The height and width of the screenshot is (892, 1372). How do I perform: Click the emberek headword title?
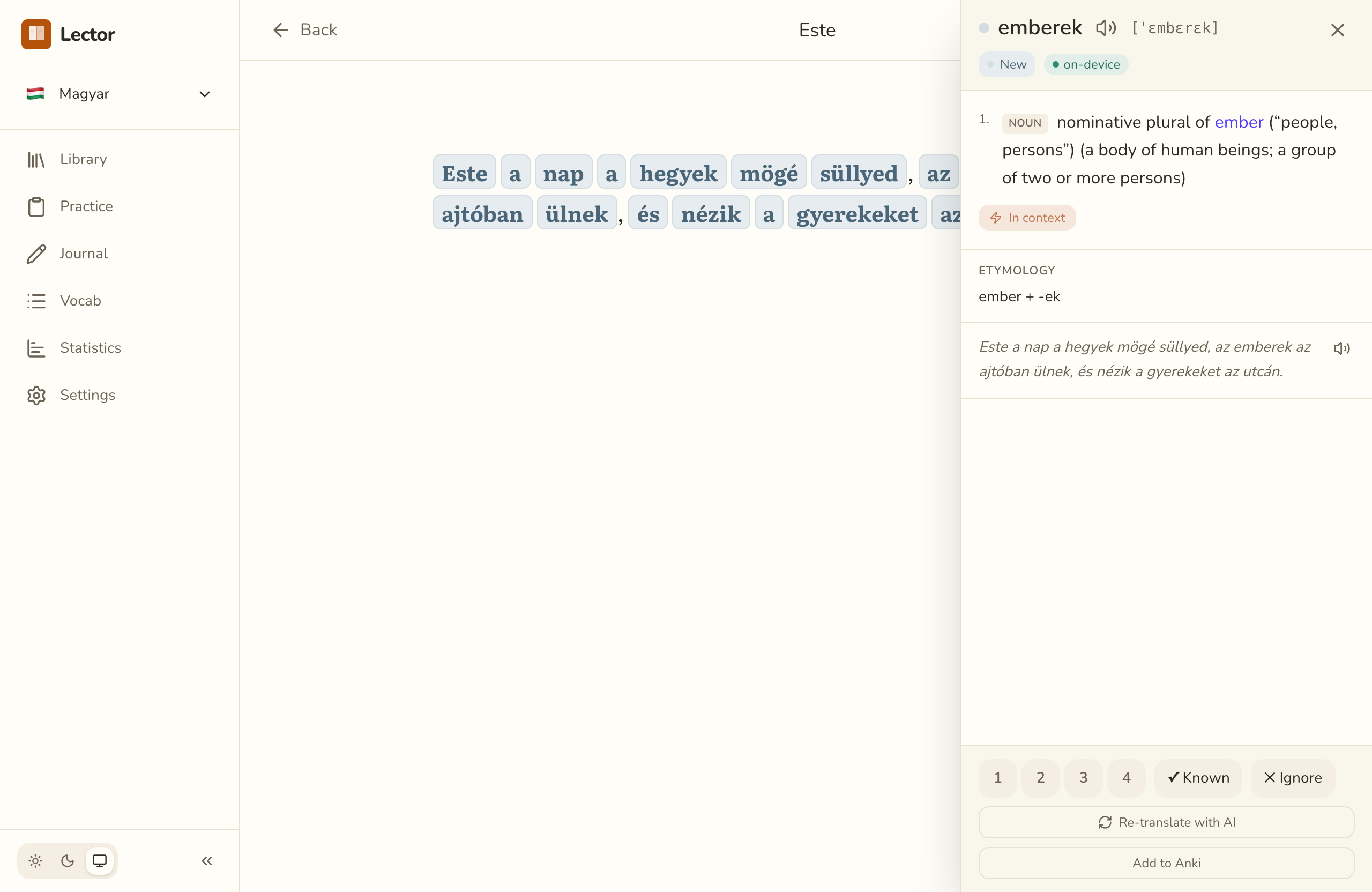click(x=1039, y=27)
